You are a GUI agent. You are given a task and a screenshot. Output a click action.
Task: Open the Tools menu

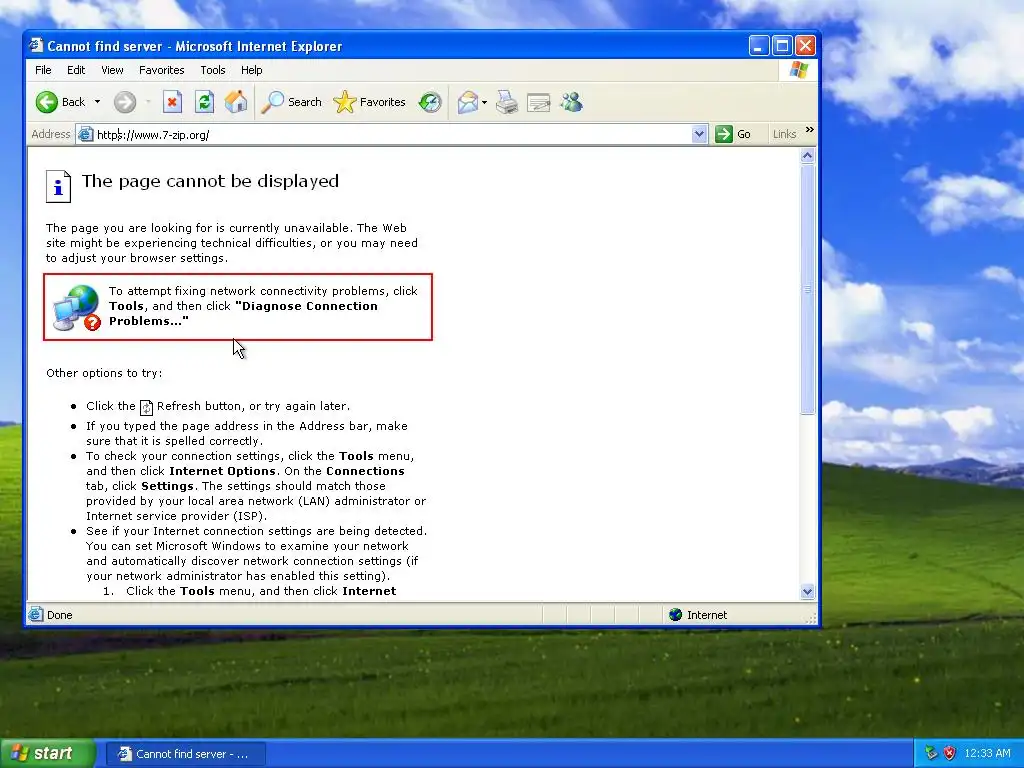(213, 70)
